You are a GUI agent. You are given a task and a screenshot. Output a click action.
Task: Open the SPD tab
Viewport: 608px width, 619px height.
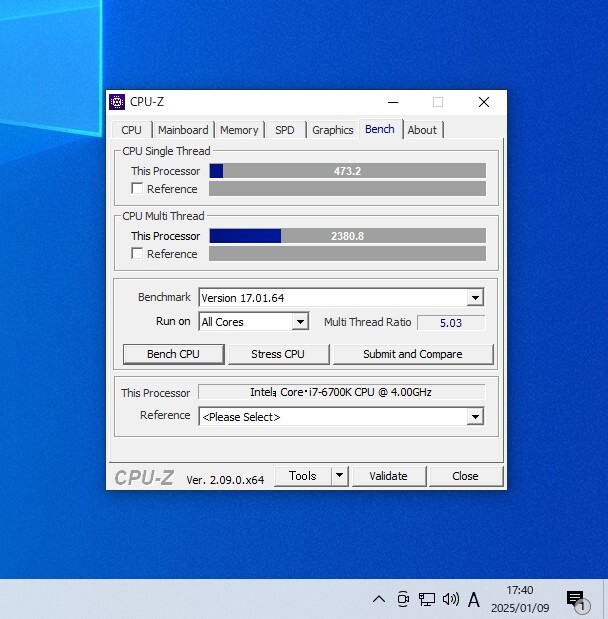285,130
